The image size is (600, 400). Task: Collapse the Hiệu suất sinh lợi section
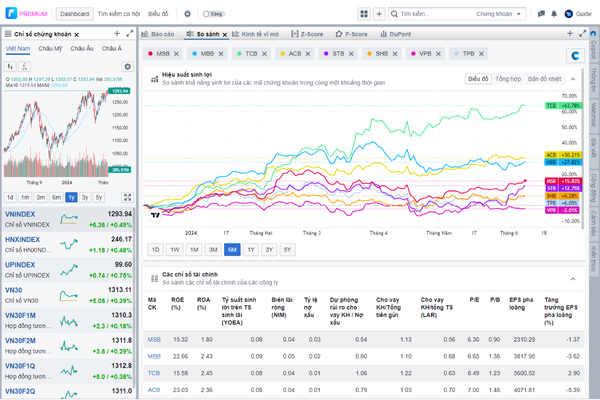coord(573,79)
